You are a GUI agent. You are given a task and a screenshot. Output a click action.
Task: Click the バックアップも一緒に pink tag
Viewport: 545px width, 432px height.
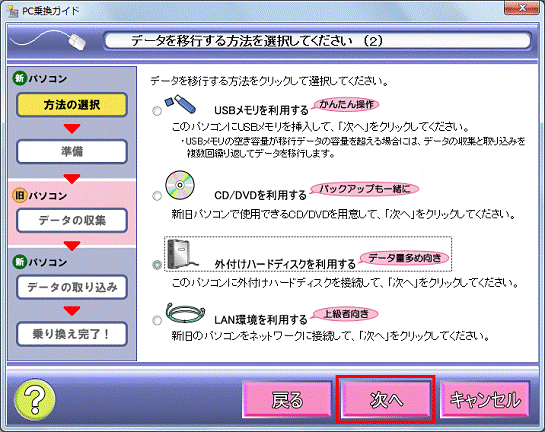(x=364, y=189)
